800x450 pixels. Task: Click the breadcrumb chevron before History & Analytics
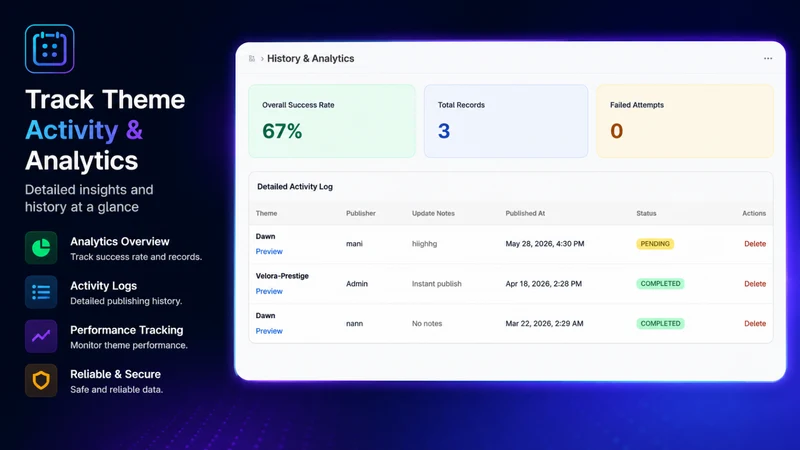[262, 59]
